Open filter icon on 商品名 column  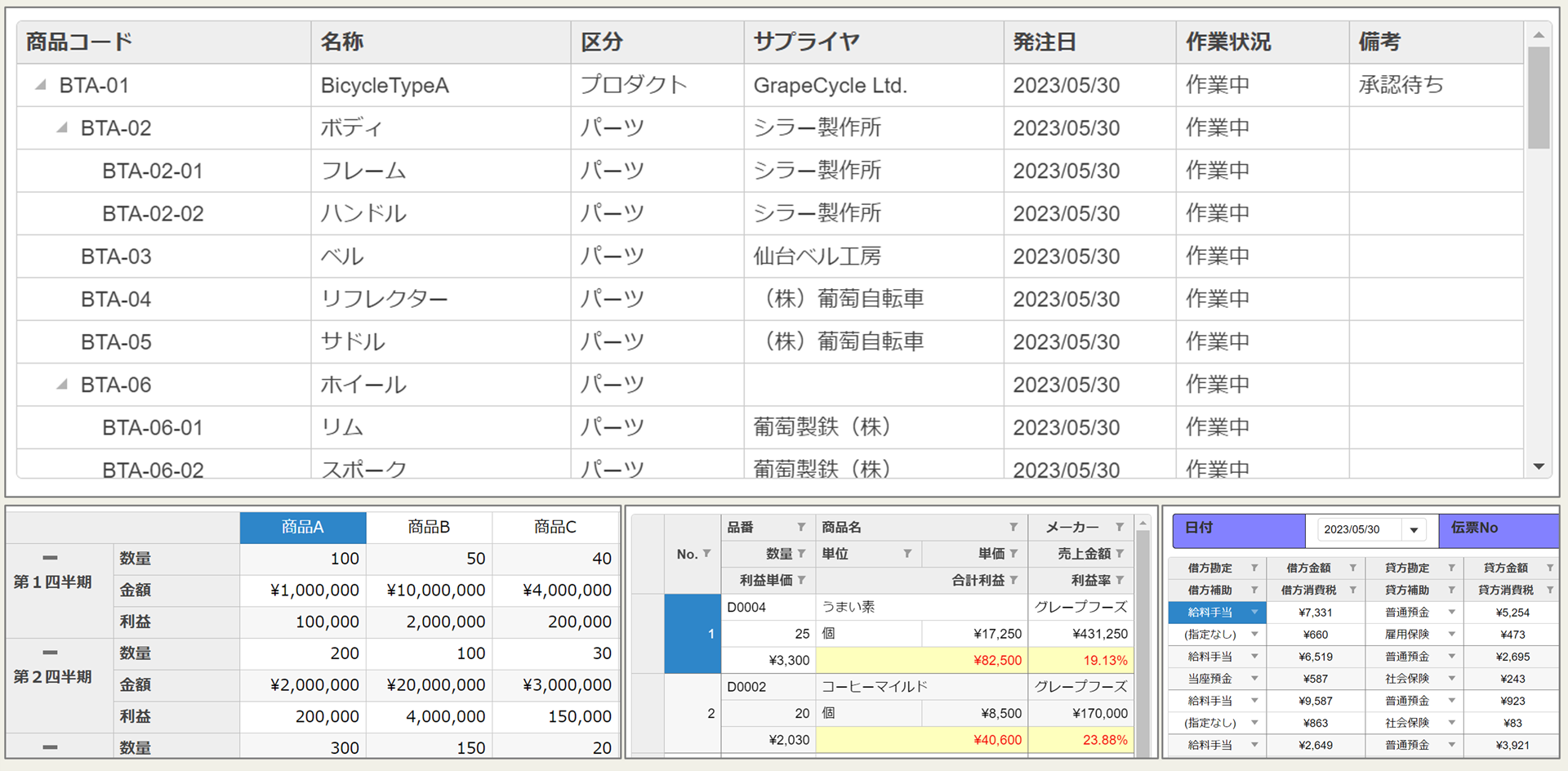(x=1013, y=528)
